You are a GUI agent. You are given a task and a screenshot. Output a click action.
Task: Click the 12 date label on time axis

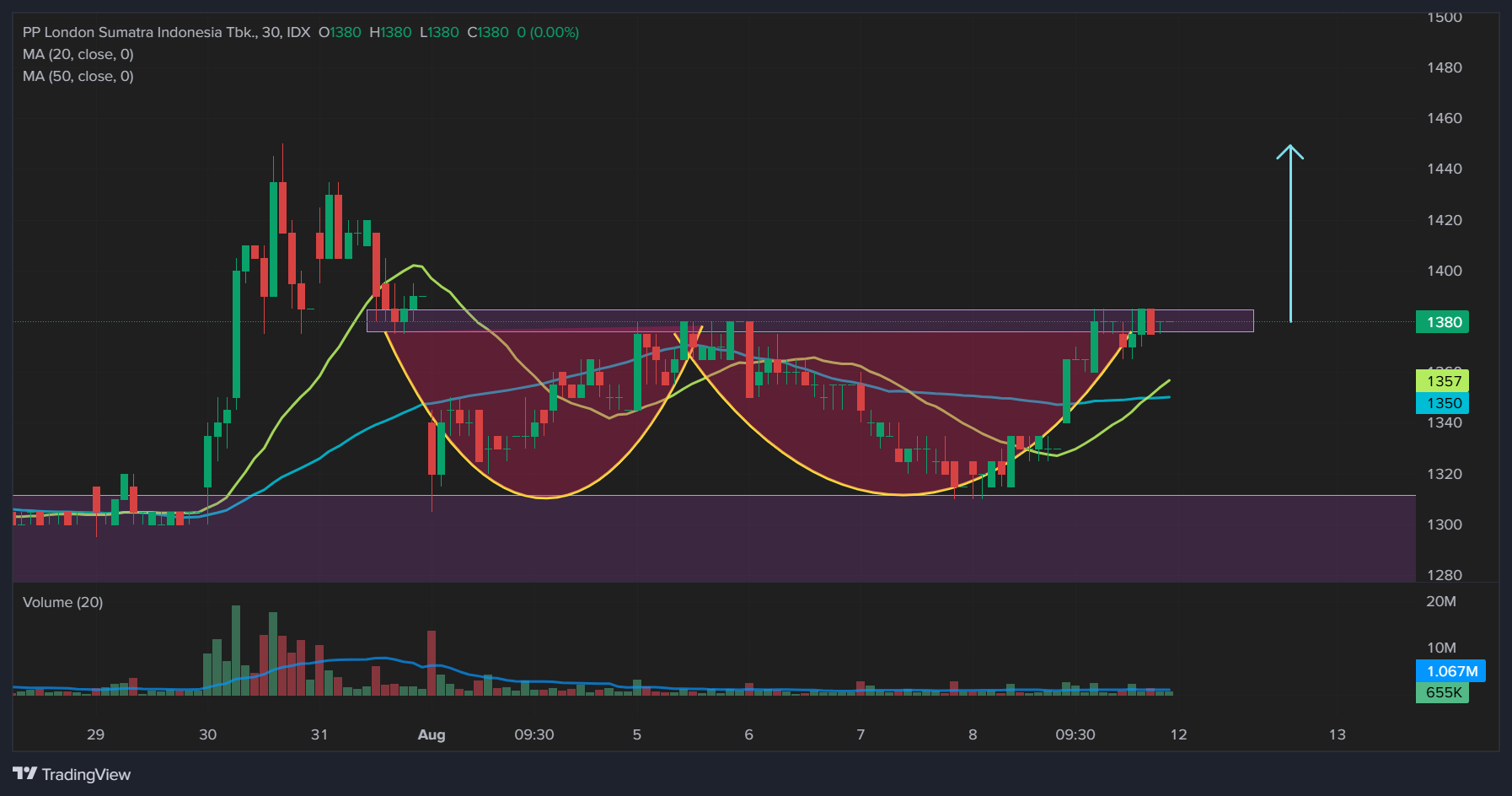(1179, 734)
